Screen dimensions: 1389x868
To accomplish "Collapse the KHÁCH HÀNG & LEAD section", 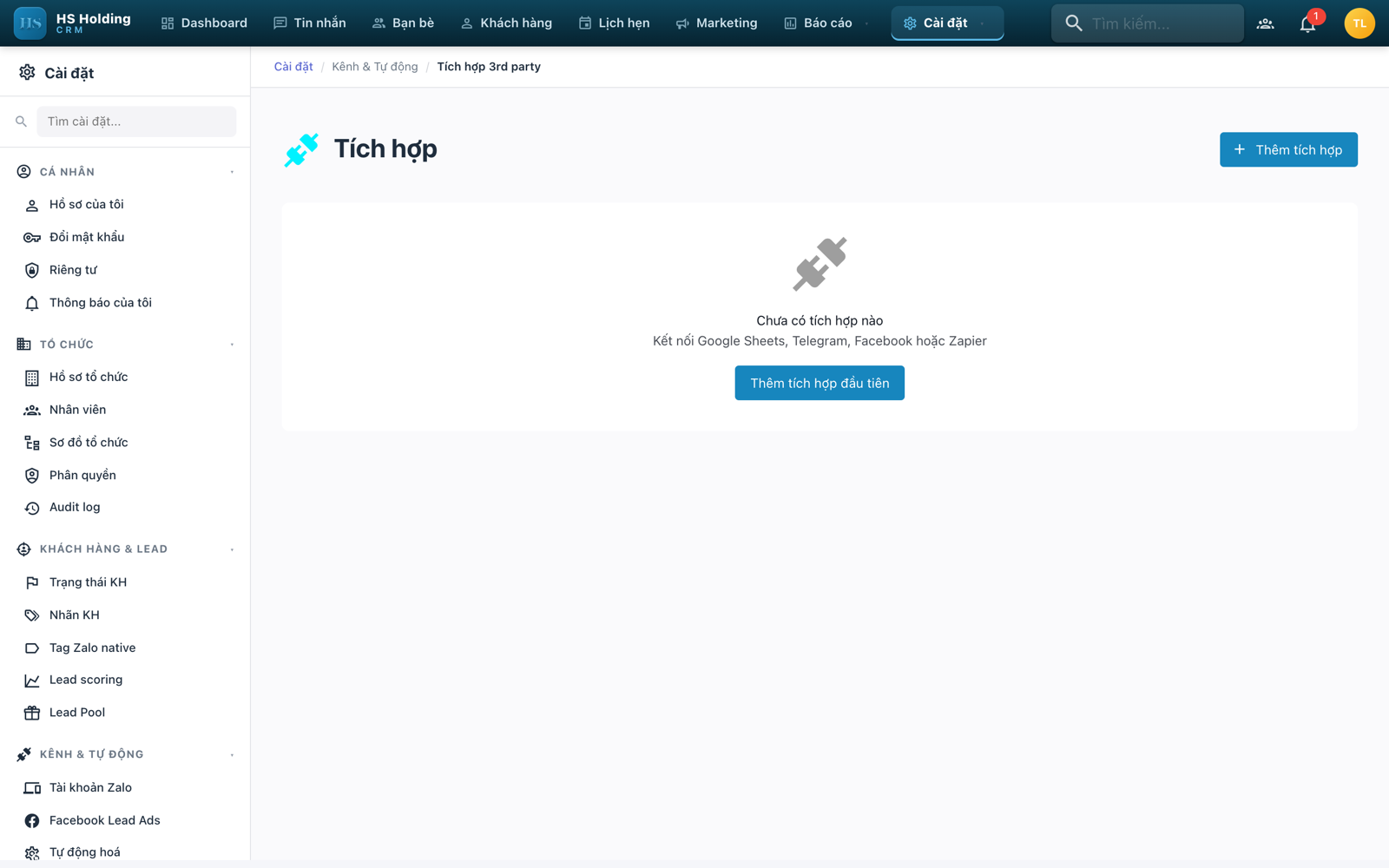I will point(232,549).
